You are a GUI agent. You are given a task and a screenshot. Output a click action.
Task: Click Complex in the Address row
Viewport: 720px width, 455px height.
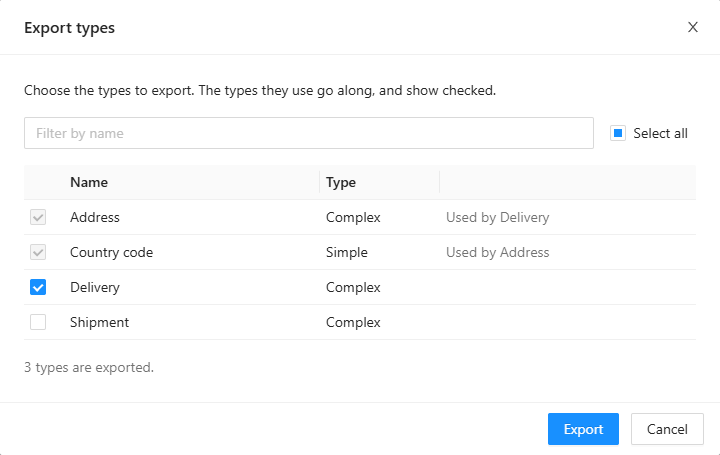(x=353, y=217)
